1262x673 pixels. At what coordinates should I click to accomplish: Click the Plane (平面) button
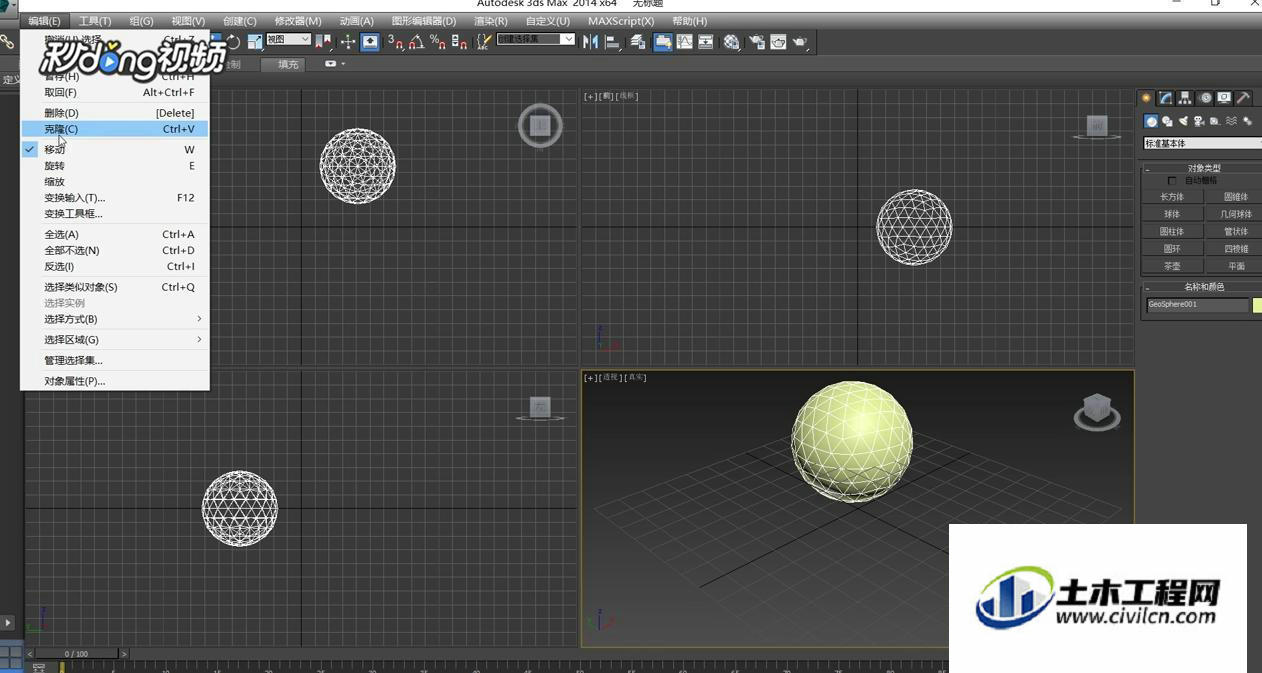pos(1235,266)
